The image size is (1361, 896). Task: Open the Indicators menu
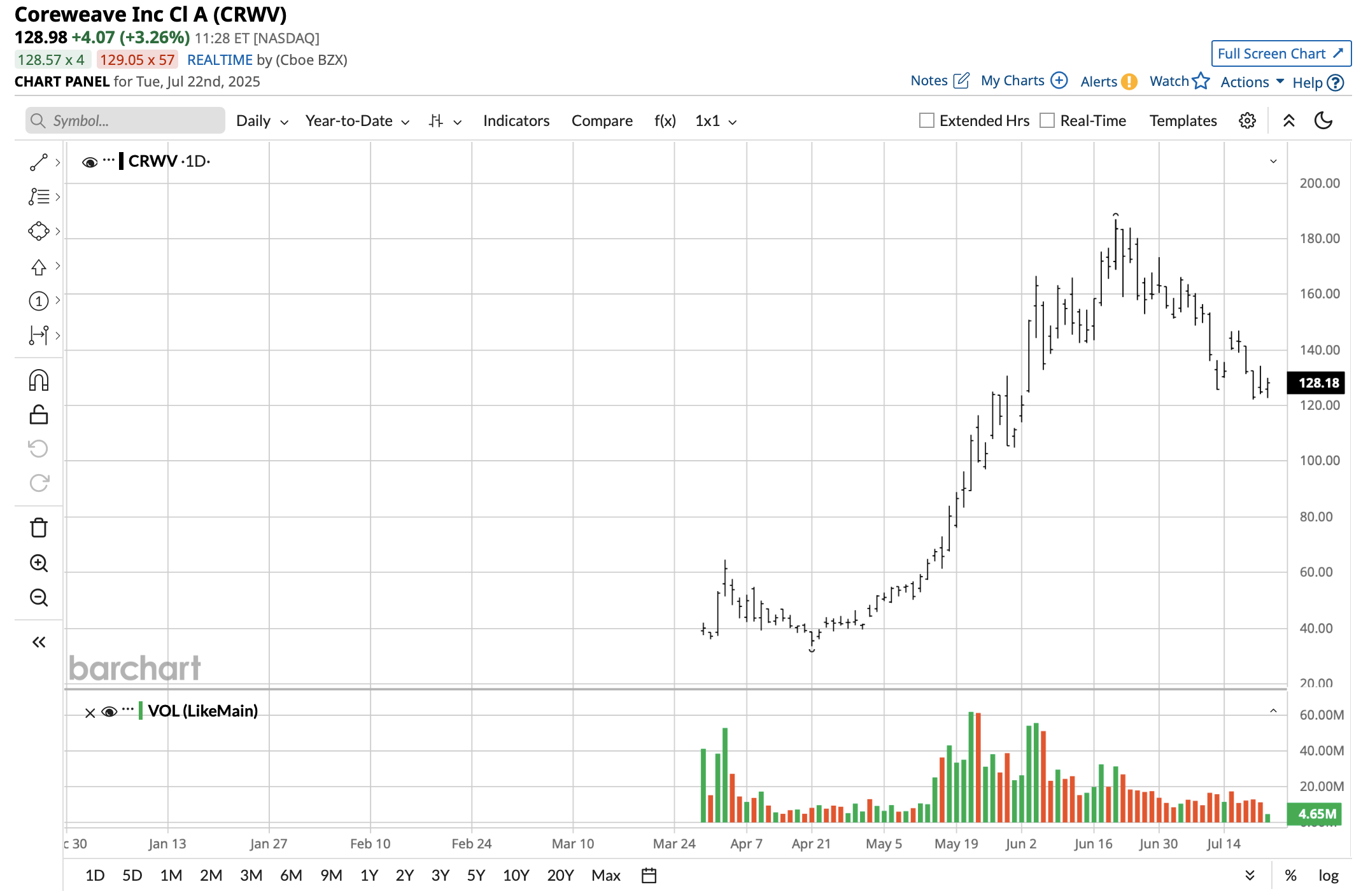point(516,121)
